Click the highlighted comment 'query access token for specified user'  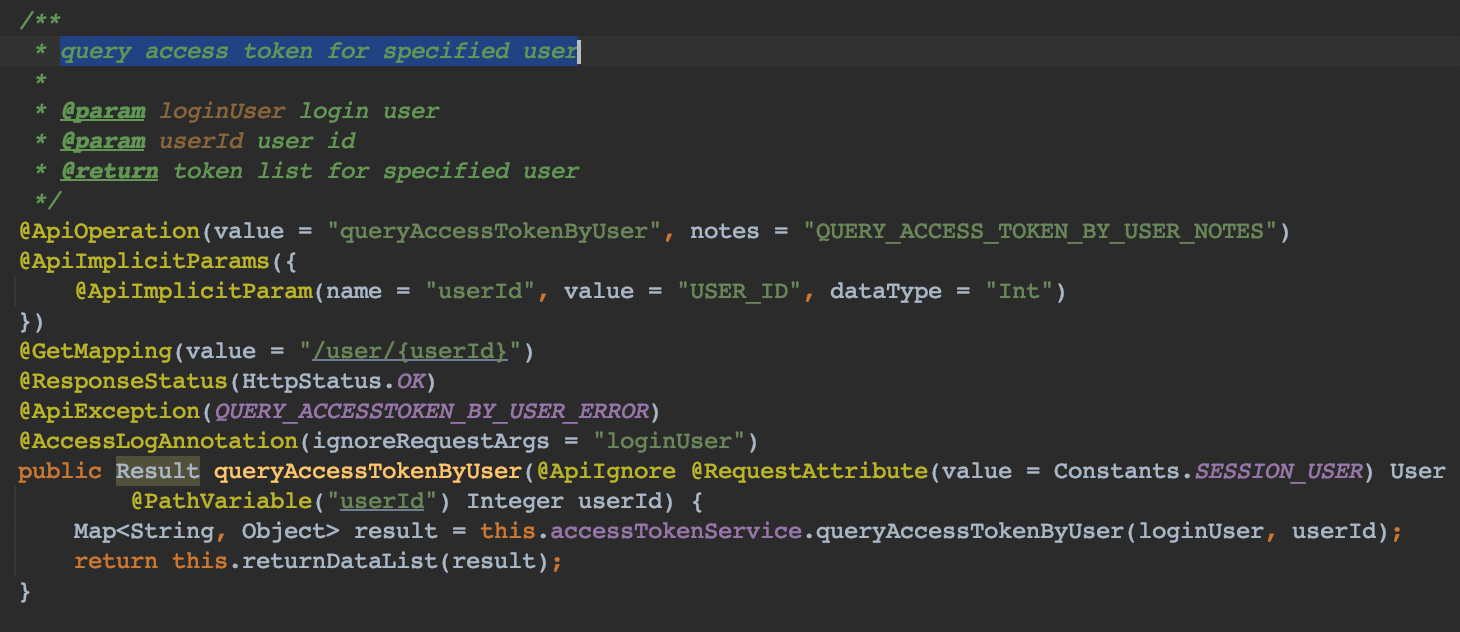click(x=319, y=51)
